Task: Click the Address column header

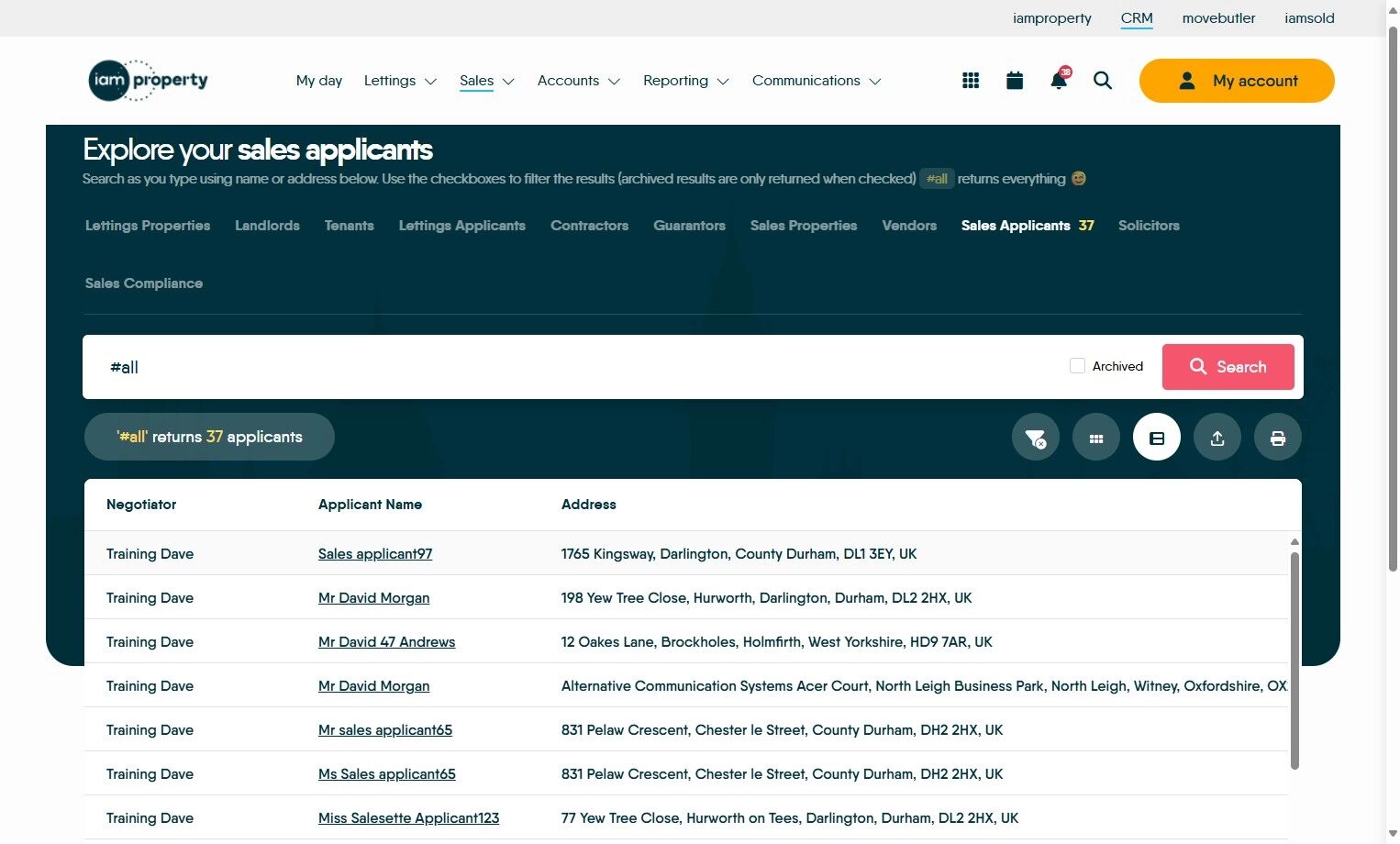Action: tap(589, 505)
